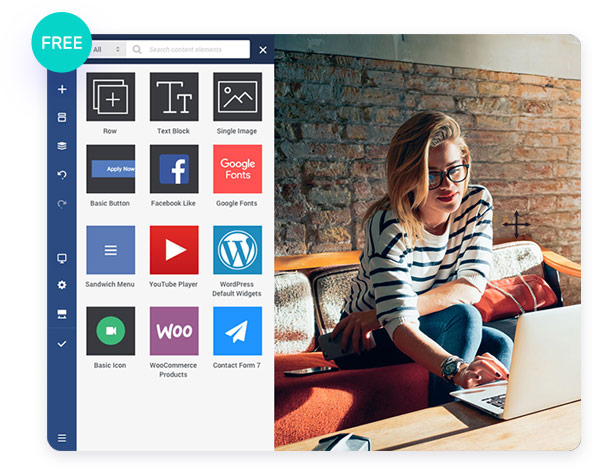Expand the All category dropdown

pyautogui.click(x=107, y=49)
